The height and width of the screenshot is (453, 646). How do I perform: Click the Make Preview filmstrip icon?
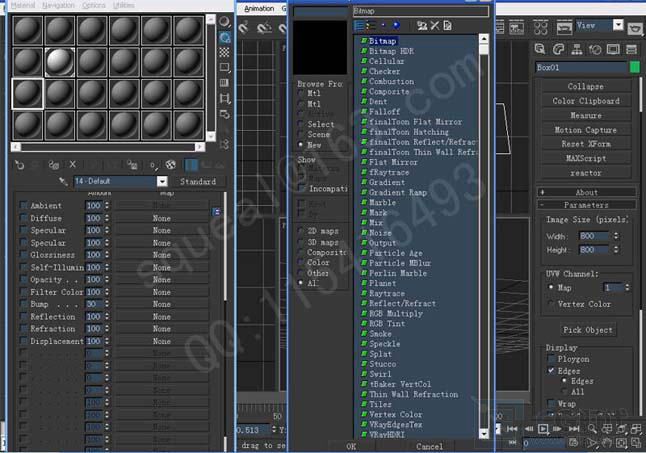pyautogui.click(x=225, y=98)
